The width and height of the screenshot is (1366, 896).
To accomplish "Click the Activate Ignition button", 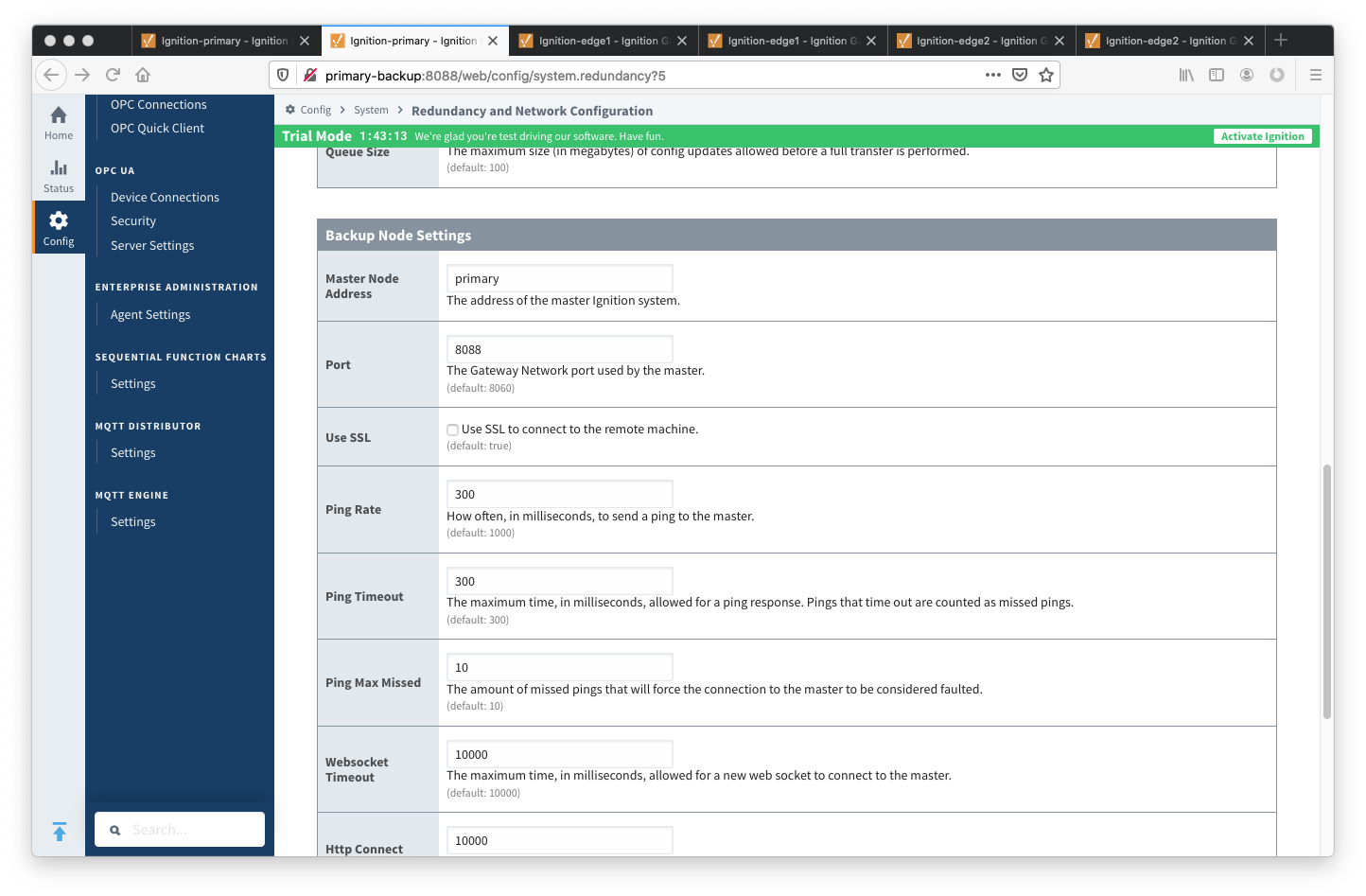I will click(x=1262, y=136).
